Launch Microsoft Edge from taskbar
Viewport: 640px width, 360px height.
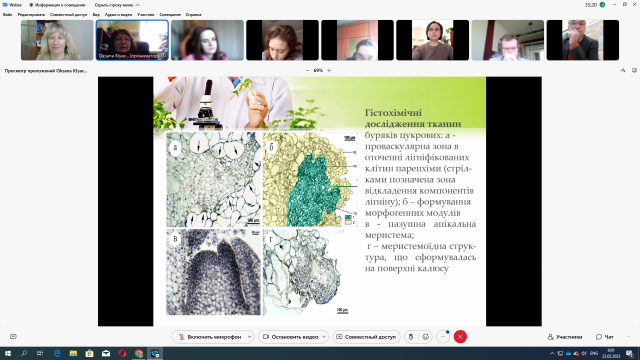tap(57, 353)
